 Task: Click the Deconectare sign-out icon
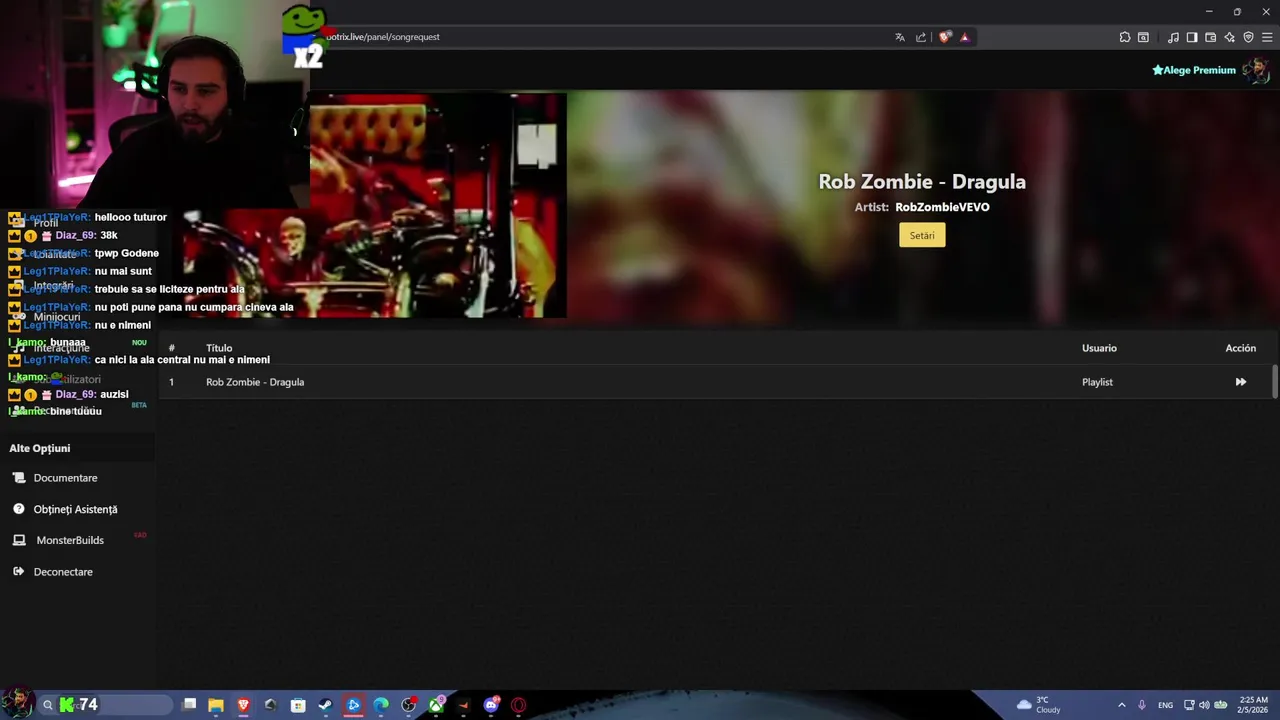19,572
